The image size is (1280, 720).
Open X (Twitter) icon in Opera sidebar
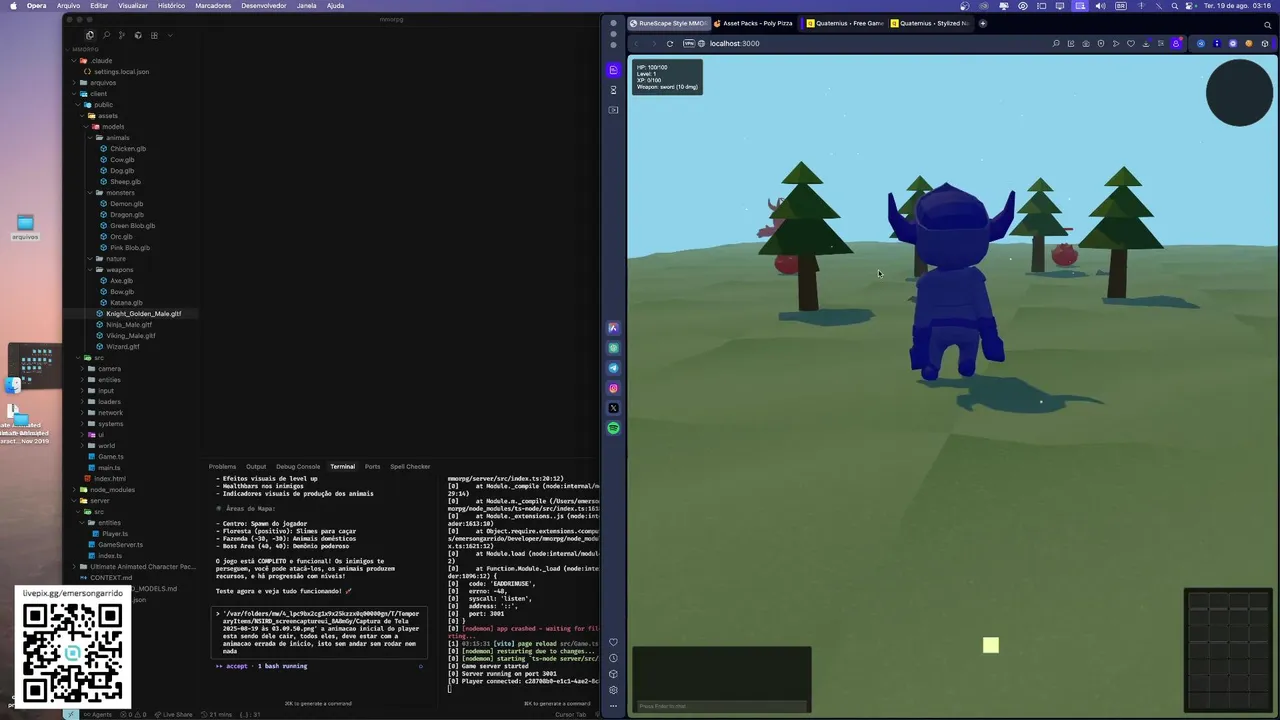(613, 408)
